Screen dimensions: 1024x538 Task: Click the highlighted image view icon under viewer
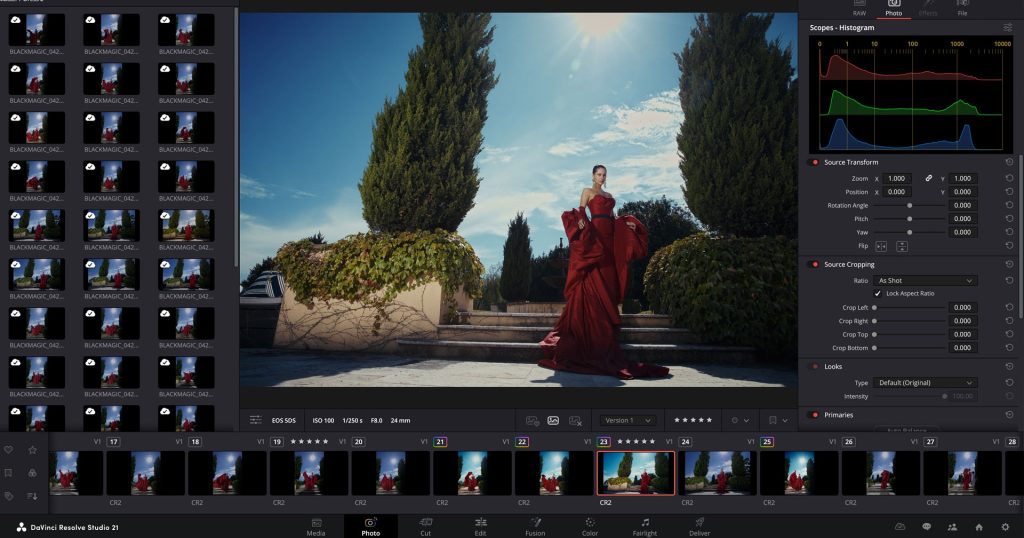pos(553,420)
